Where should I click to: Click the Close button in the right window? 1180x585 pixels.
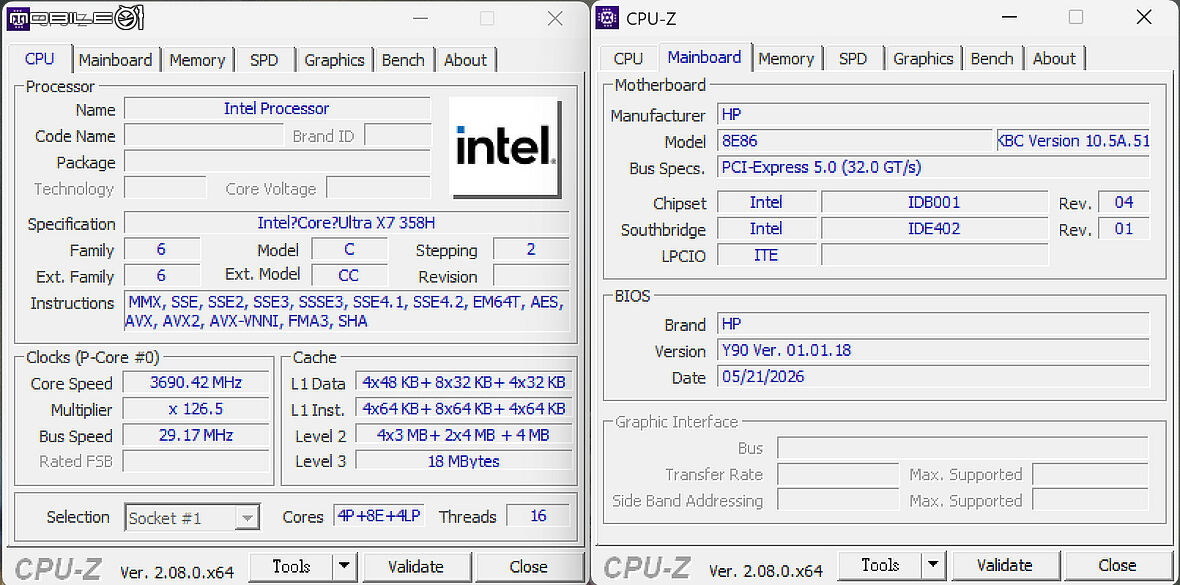[x=1117, y=565]
